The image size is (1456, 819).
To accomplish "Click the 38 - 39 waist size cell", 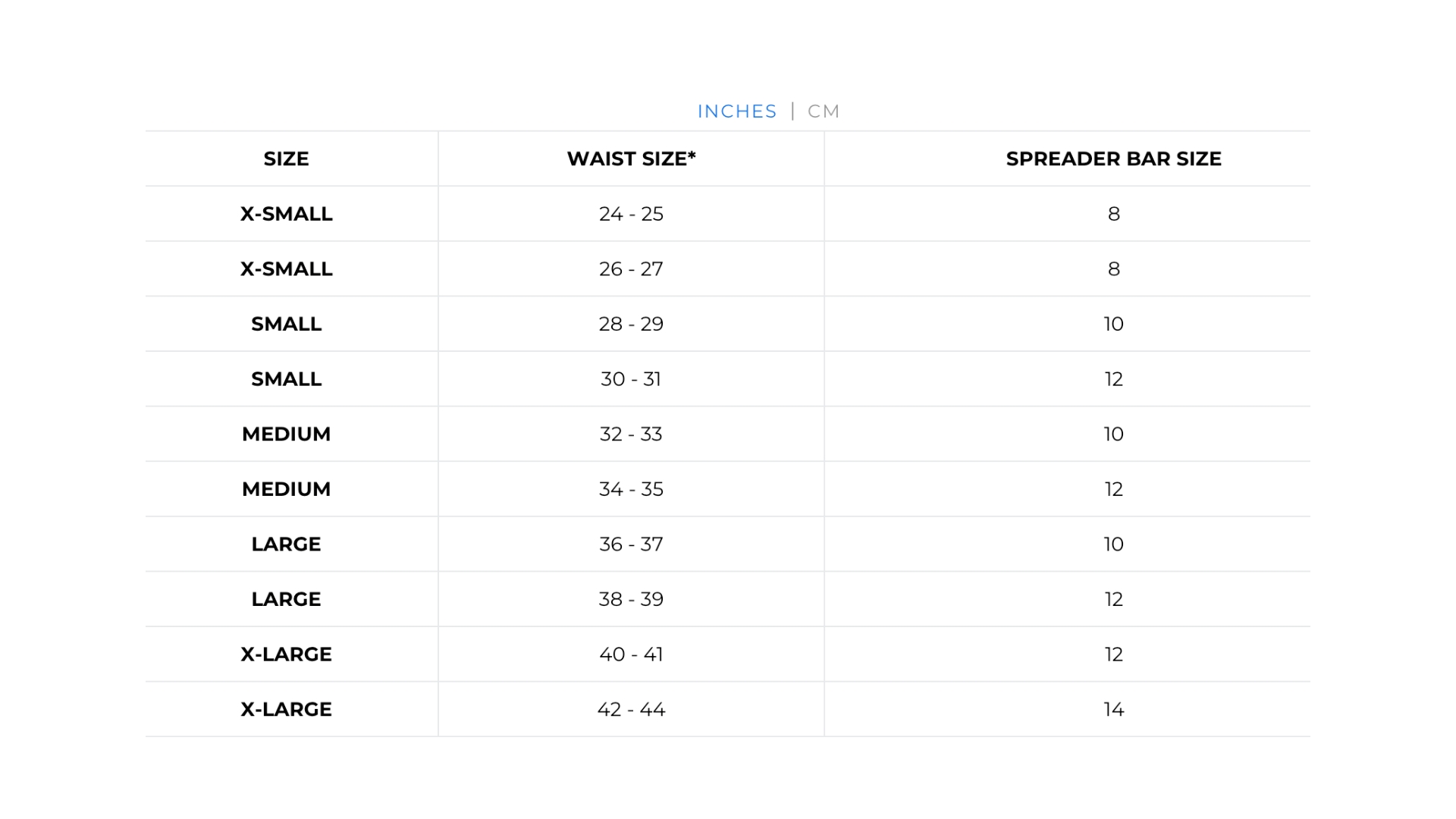I will click(x=631, y=599).
